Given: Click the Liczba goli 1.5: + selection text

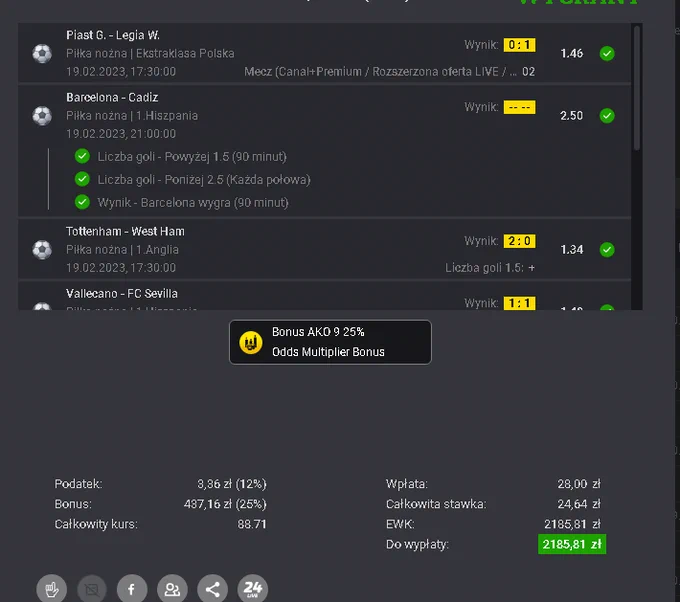Looking at the screenshot, I should 490,268.
